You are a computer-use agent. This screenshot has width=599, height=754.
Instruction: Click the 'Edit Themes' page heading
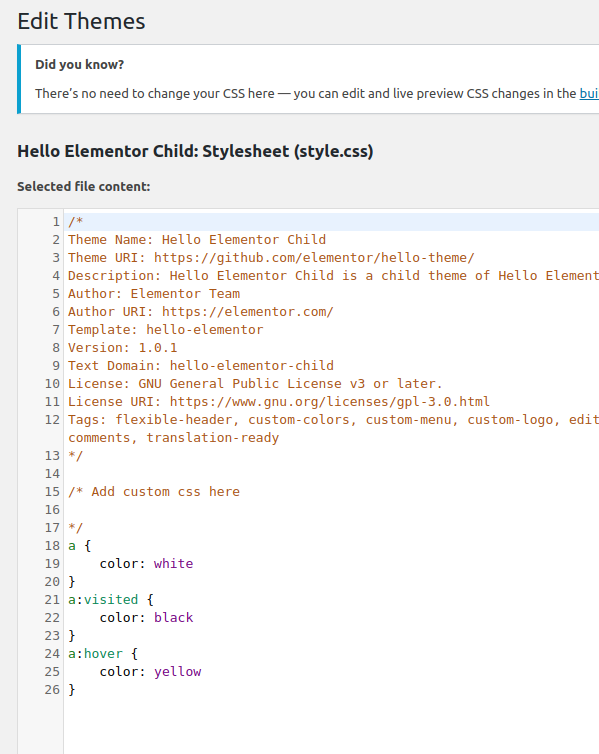[81, 22]
